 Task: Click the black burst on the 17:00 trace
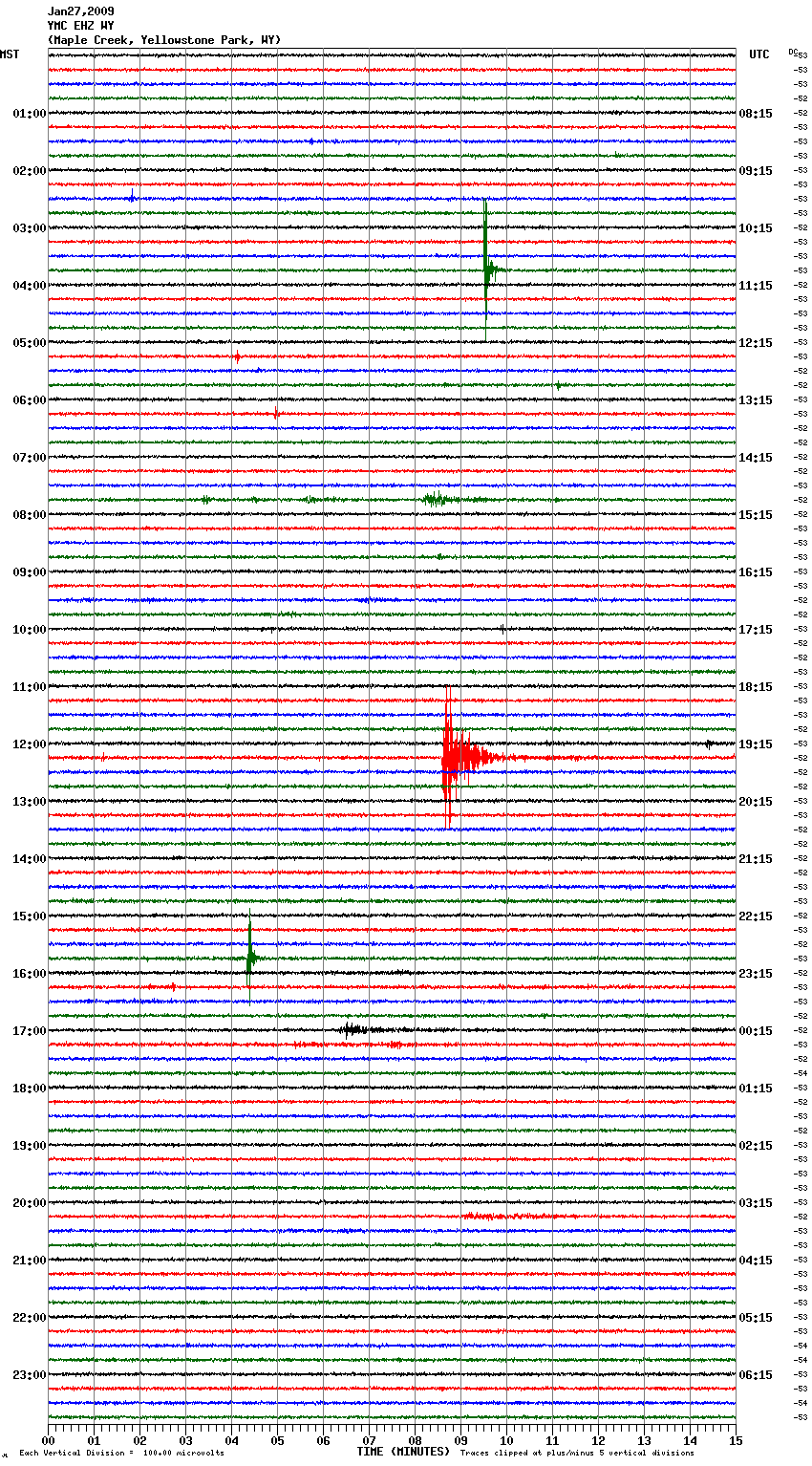coord(355,1030)
